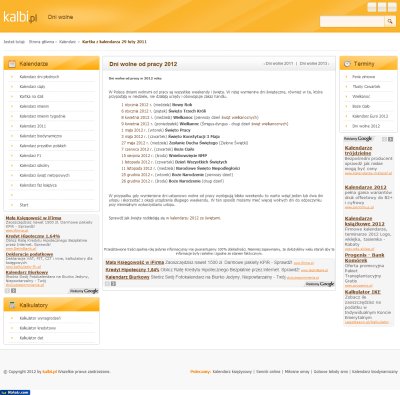400x395 pixels.
Task: Open the Dni wolne header link
Action: [x=60, y=17]
